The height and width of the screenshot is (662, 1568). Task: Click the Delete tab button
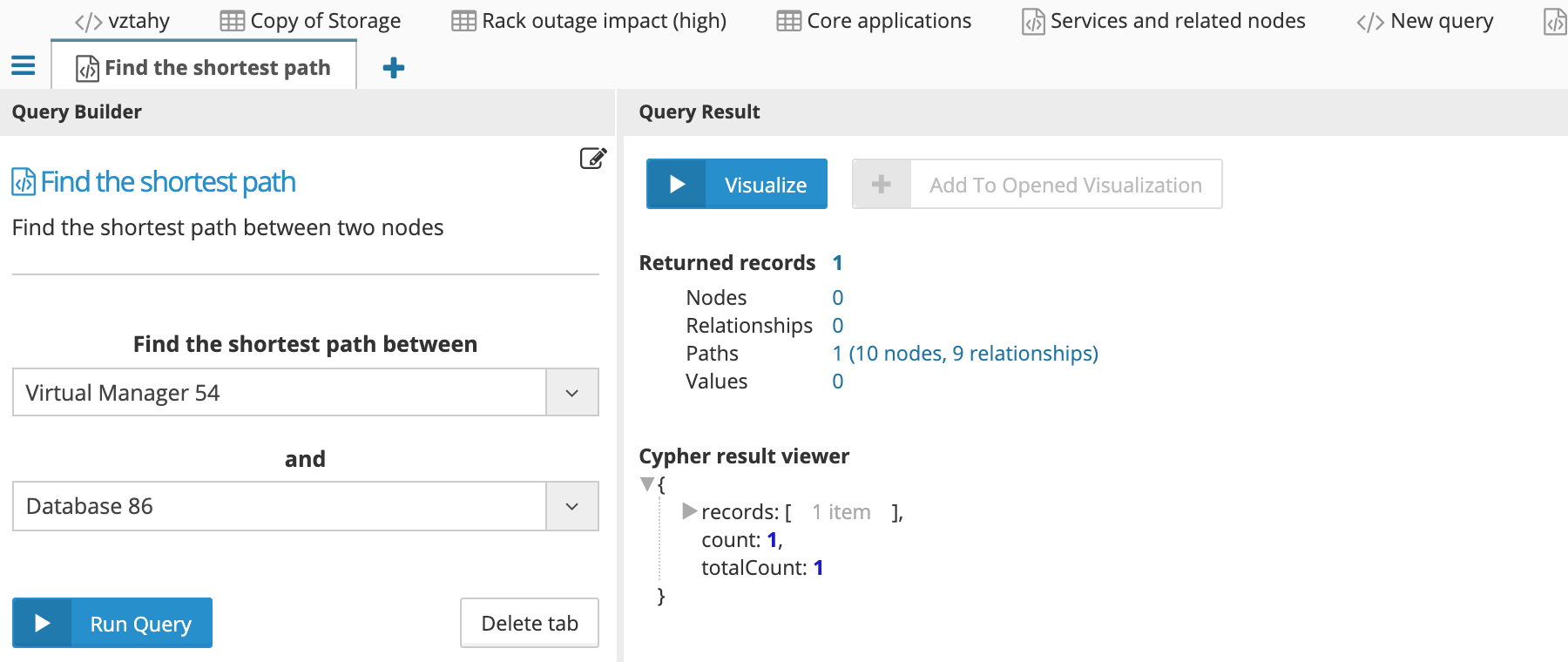(x=530, y=623)
